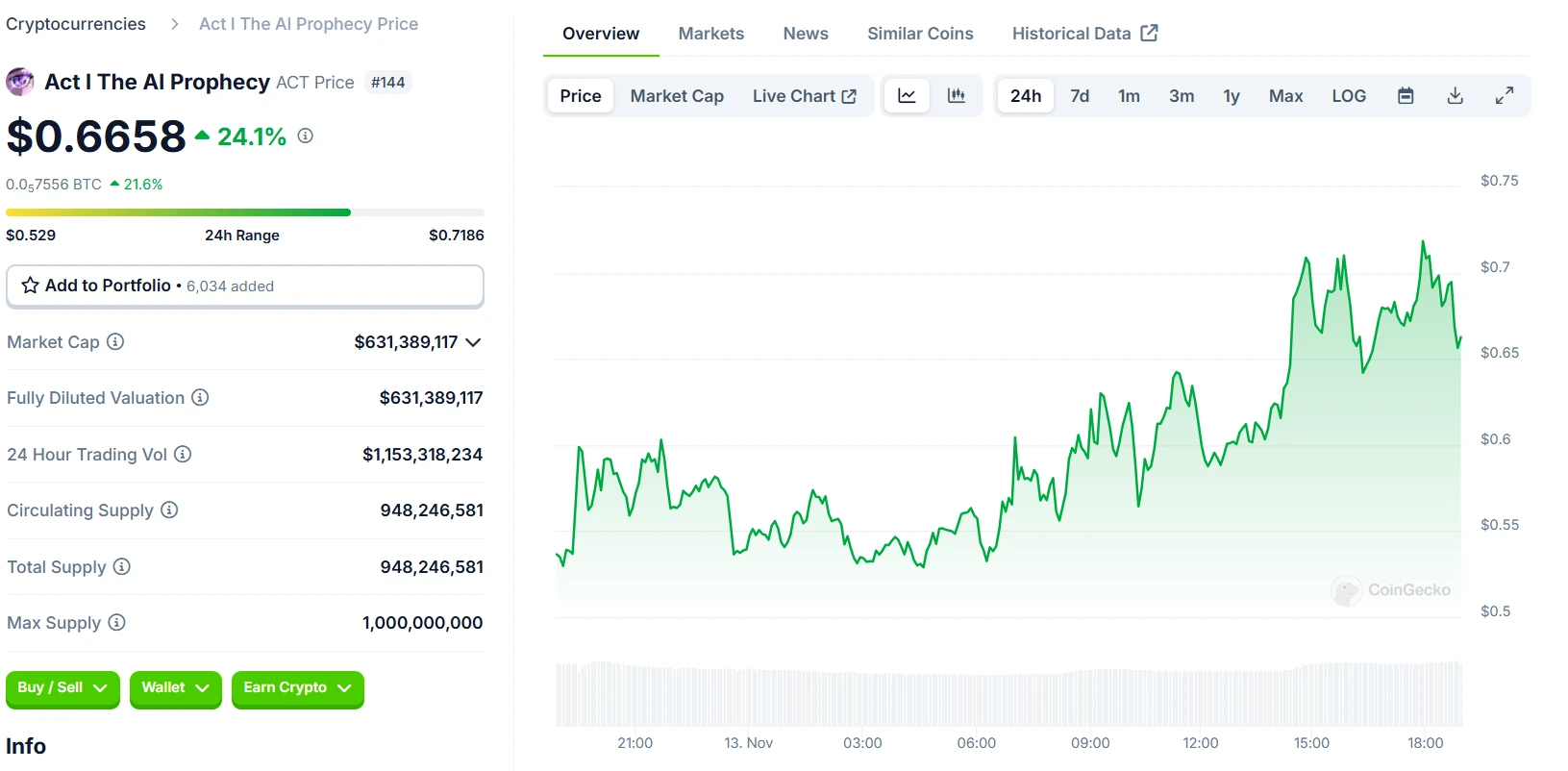Toggle the LOG scale option
The width and height of the screenshot is (1568, 771).
click(x=1349, y=96)
